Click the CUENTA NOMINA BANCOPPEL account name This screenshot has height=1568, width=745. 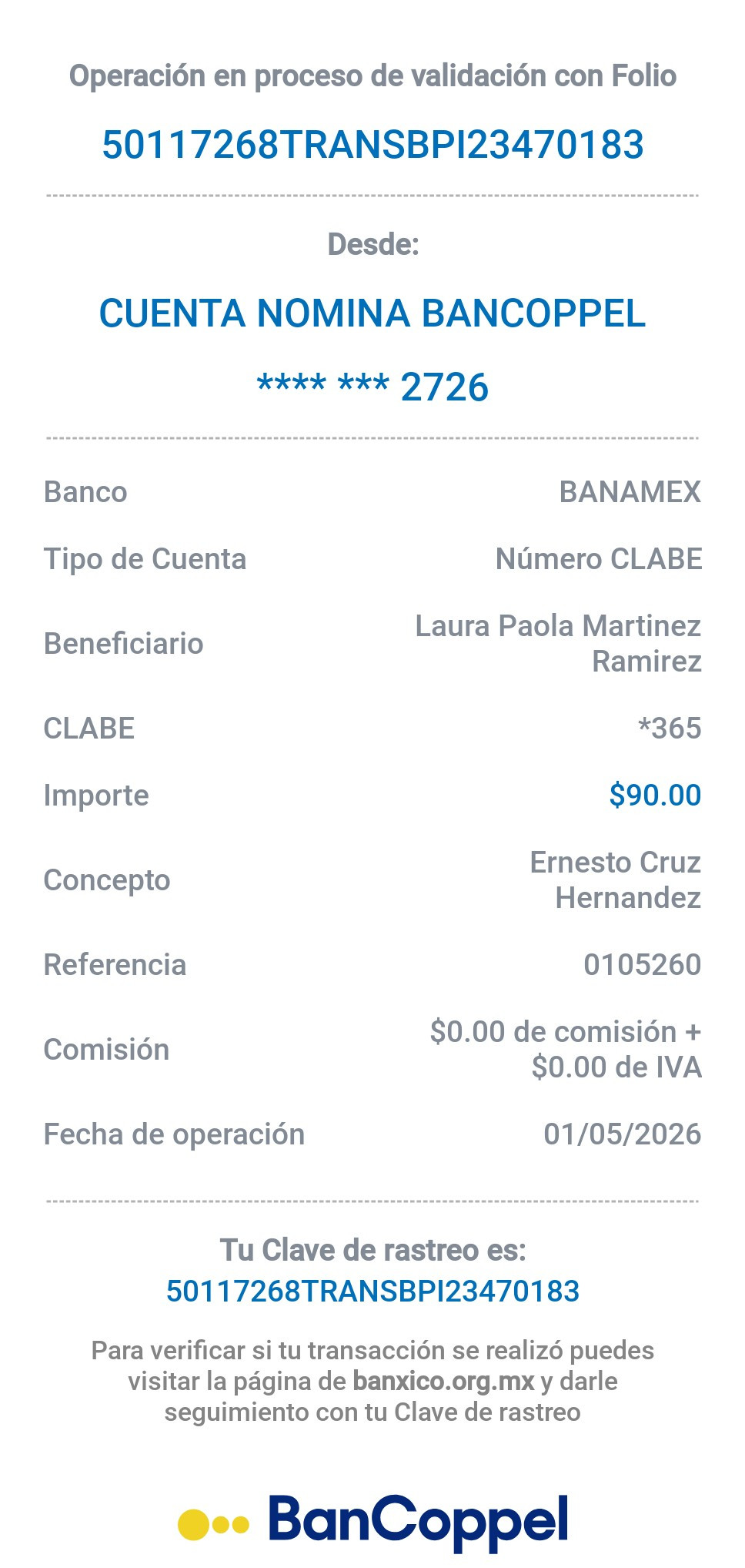click(372, 313)
